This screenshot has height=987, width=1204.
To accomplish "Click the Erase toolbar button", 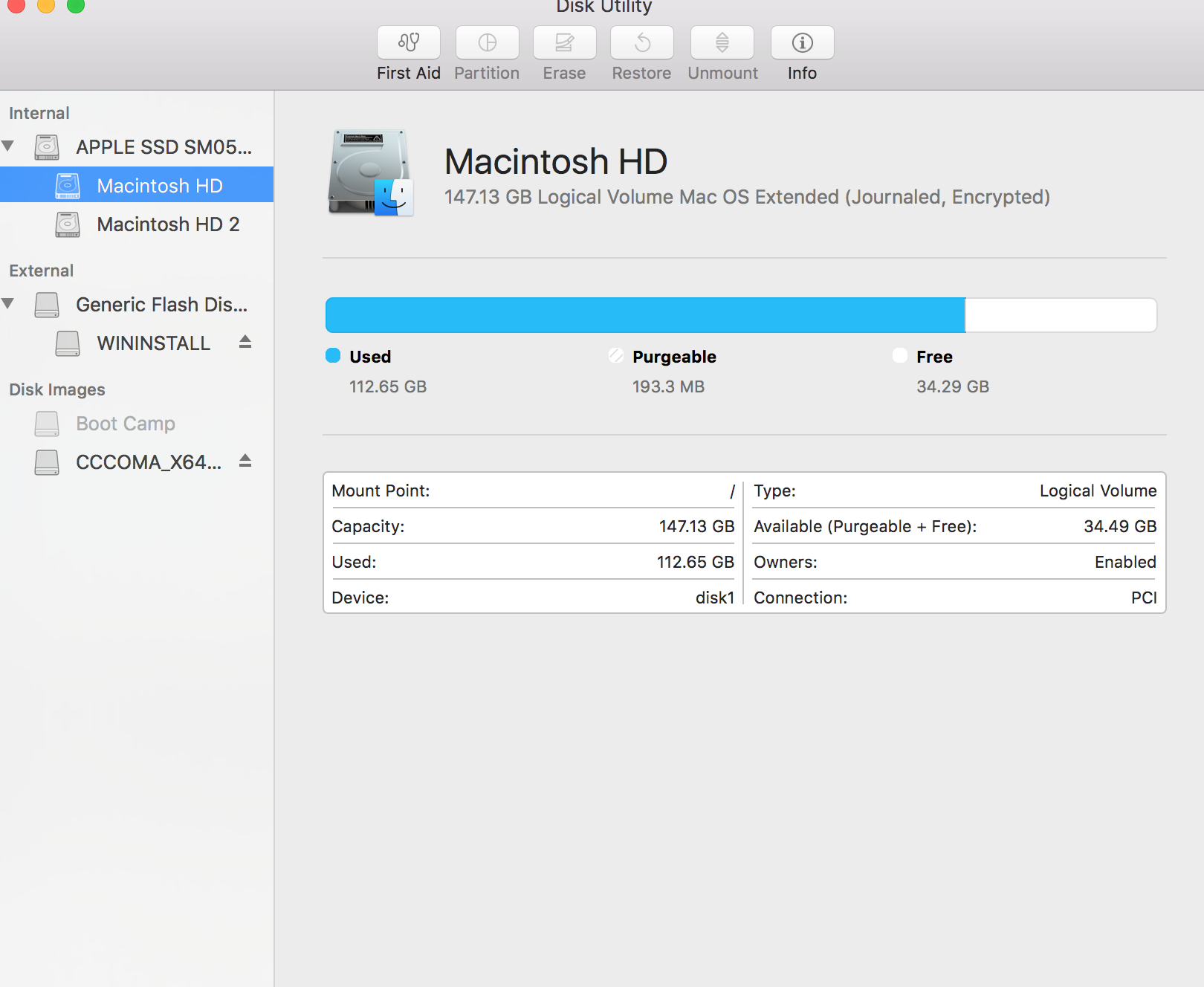I will [x=565, y=42].
